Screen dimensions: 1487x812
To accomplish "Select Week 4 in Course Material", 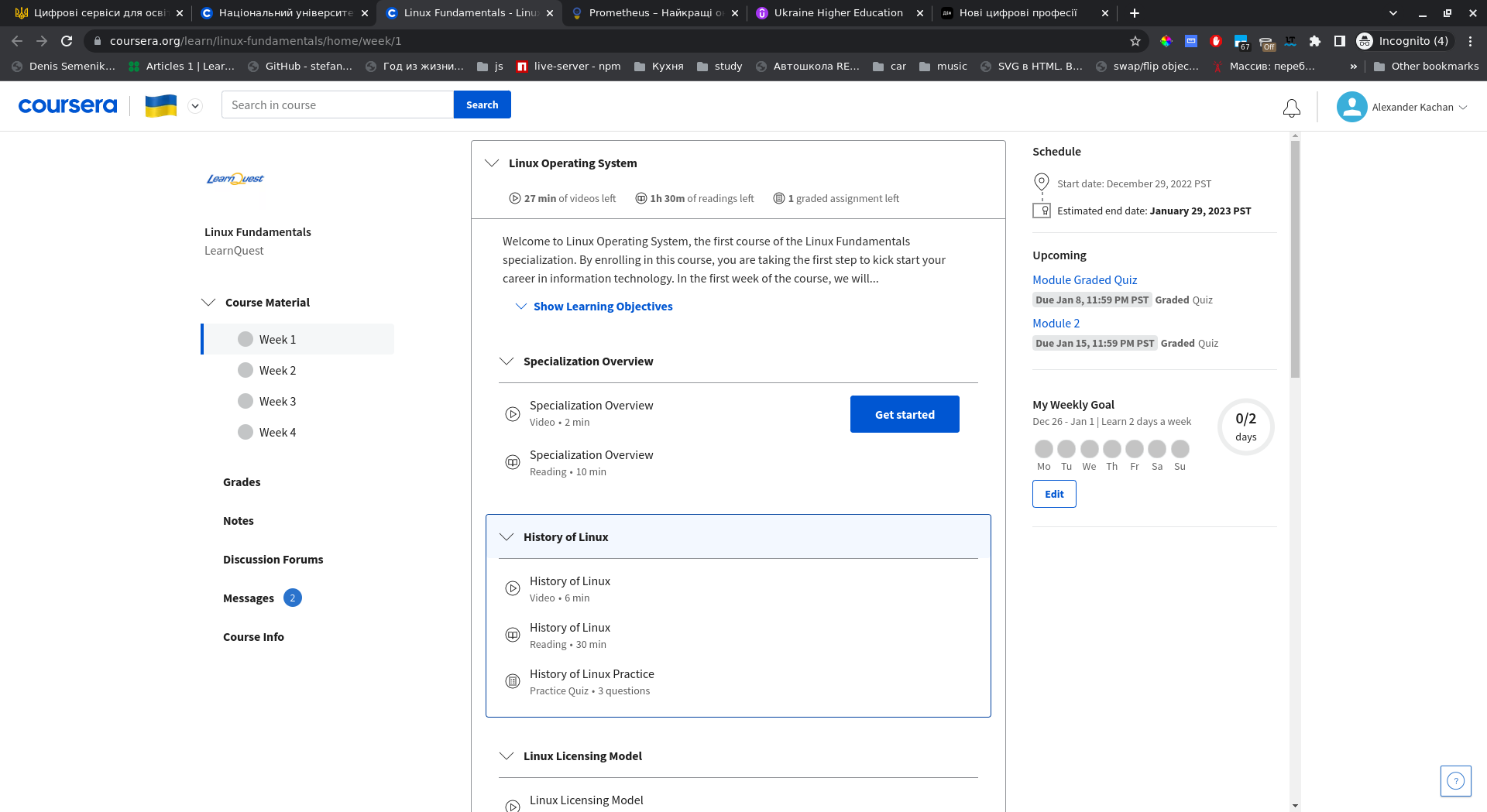I will coord(277,432).
